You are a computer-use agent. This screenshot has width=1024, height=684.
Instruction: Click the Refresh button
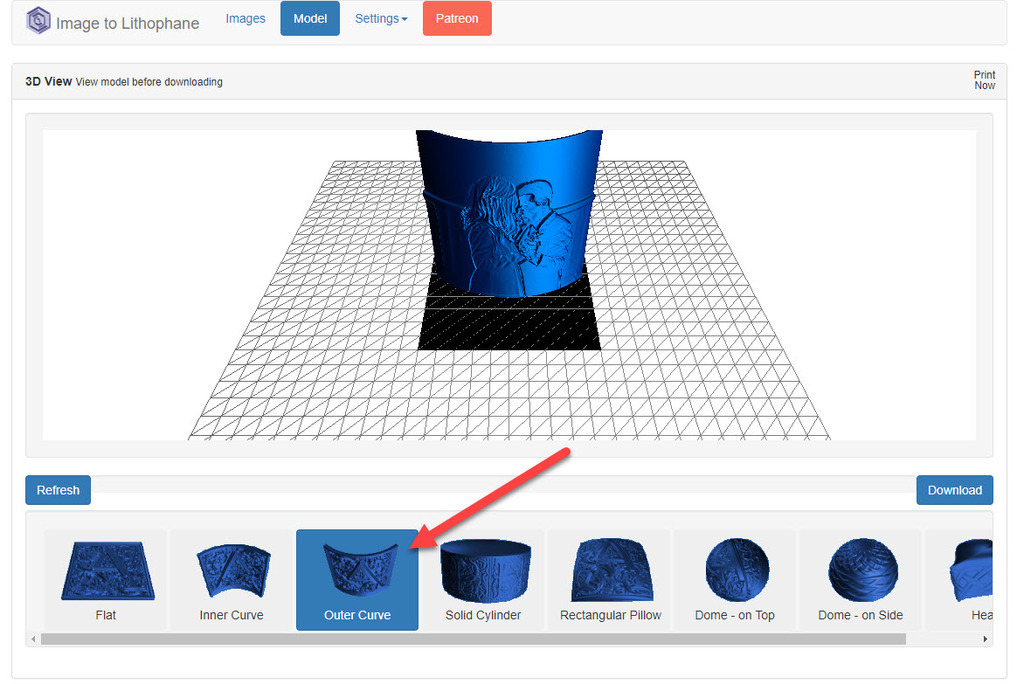coord(58,490)
